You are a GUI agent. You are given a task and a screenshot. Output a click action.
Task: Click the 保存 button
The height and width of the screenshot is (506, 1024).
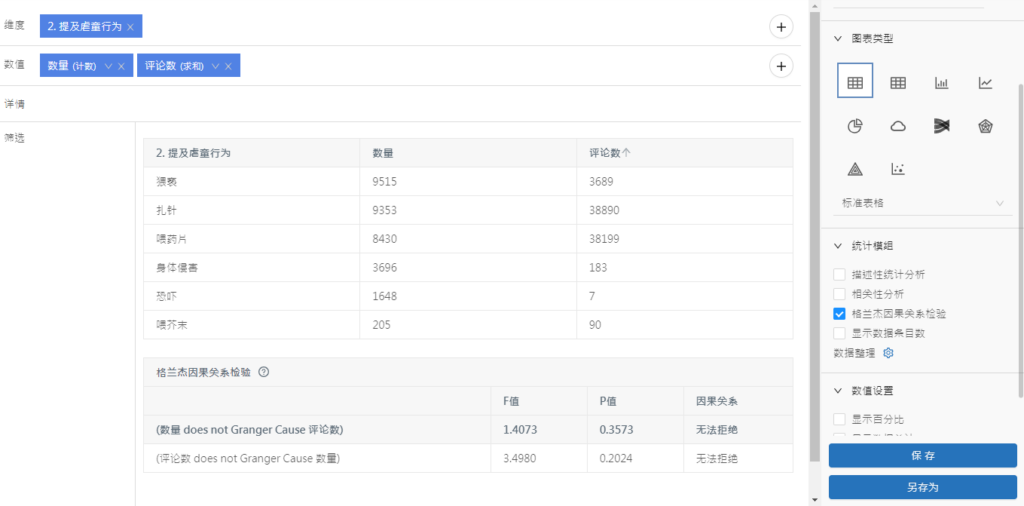click(922, 456)
